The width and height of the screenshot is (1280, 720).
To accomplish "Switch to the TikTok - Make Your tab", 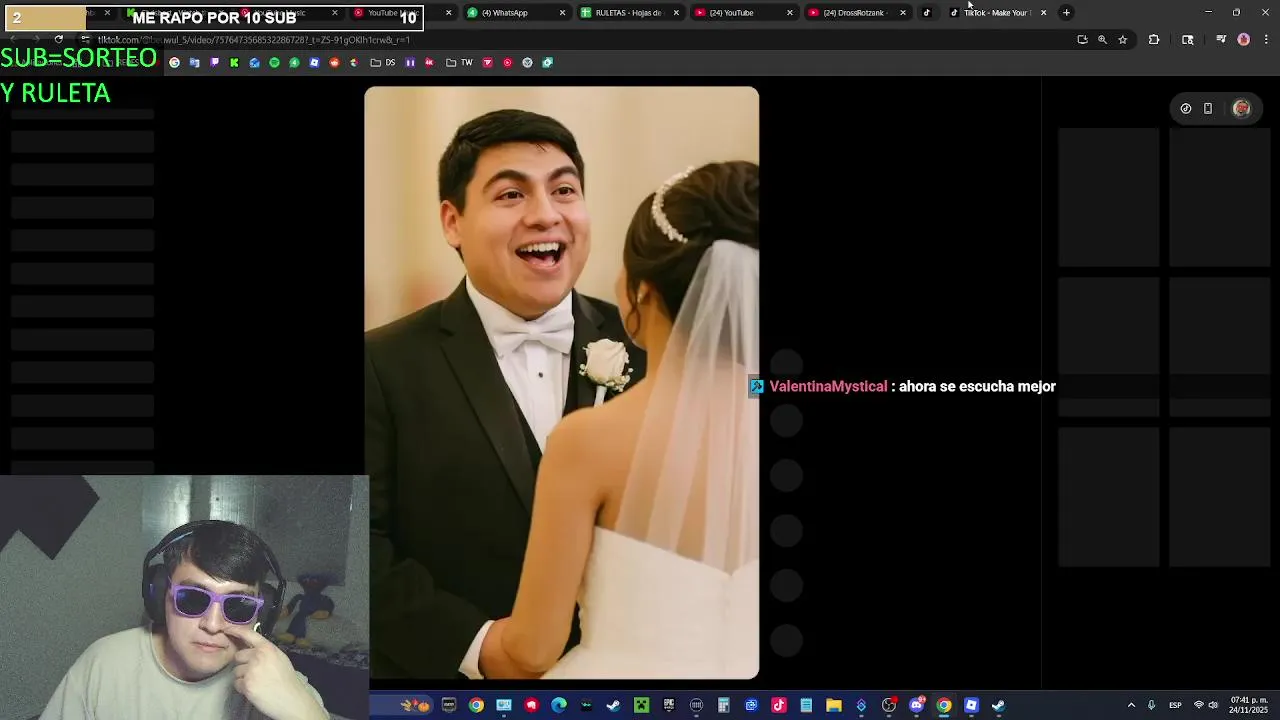I will 996,13.
